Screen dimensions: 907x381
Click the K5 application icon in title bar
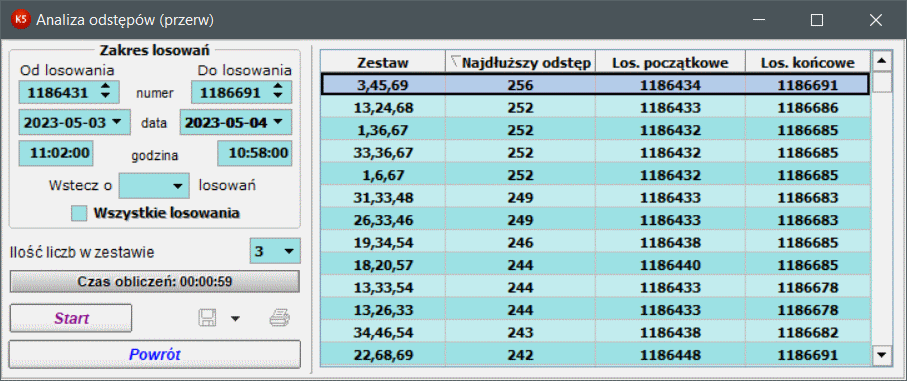coord(21,20)
